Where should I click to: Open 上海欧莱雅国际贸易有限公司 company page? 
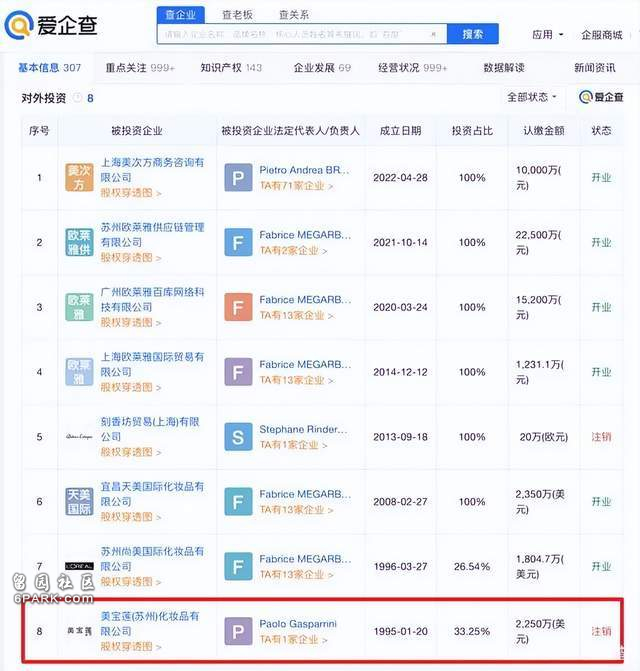(152, 364)
